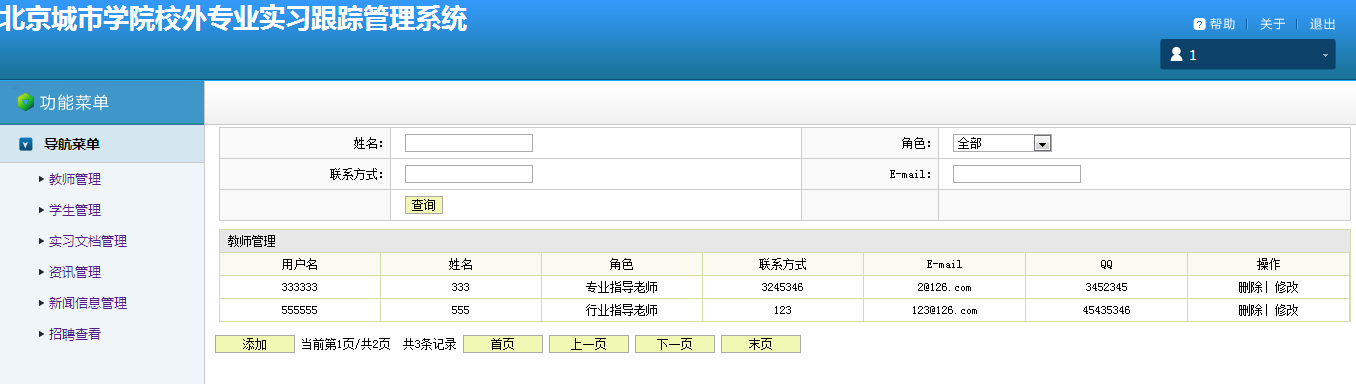Go to 首页 of the list
1356x384 pixels.
pos(503,344)
